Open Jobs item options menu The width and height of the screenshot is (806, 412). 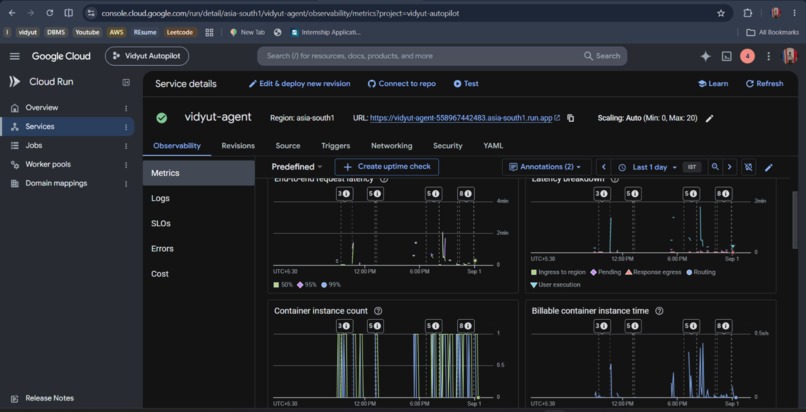tap(126, 146)
